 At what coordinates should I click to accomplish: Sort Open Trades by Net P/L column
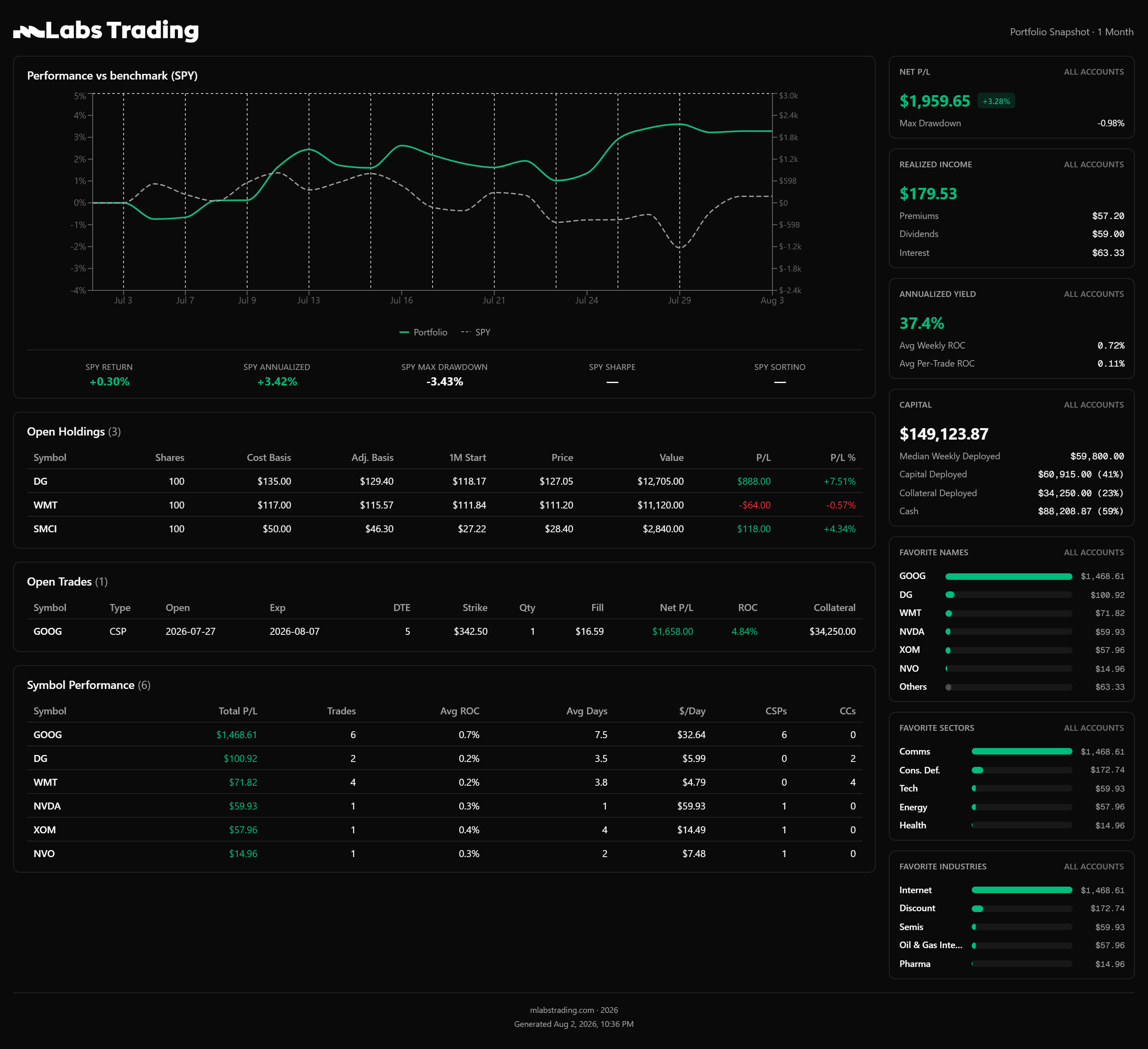676,608
